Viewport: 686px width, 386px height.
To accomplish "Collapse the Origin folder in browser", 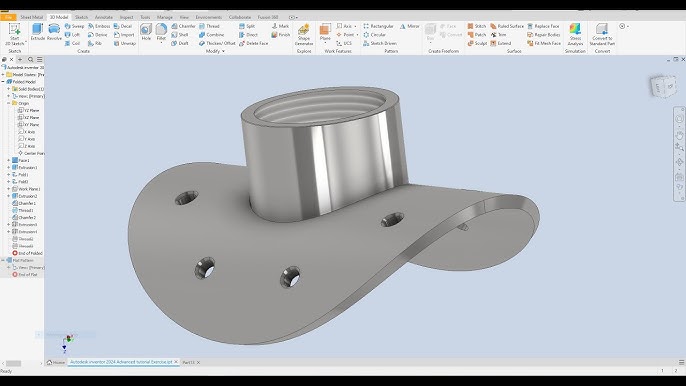I will pos(8,103).
